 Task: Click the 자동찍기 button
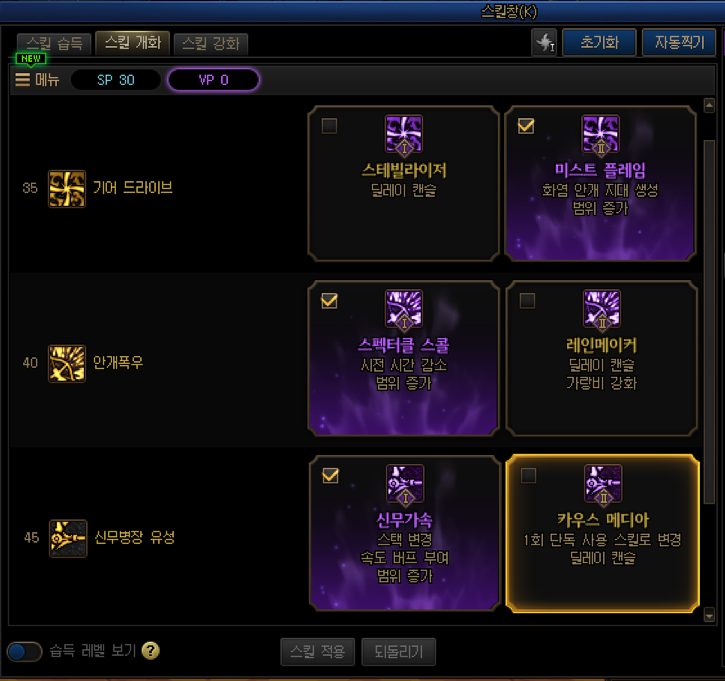(x=679, y=43)
